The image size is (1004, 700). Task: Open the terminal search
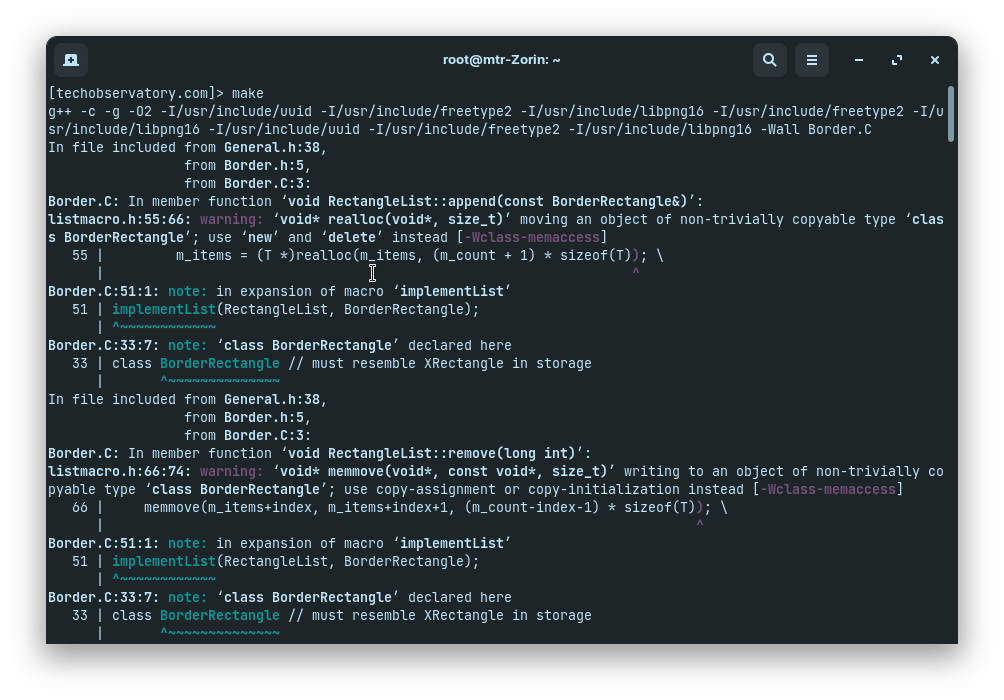(770, 60)
